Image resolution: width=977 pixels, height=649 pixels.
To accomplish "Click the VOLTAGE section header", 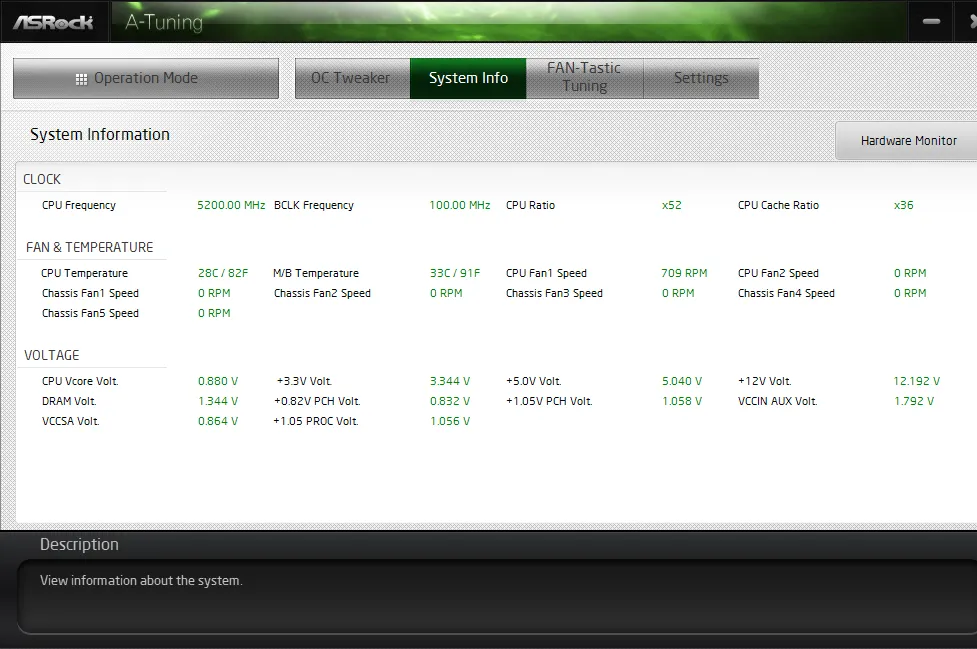I will click(x=52, y=355).
